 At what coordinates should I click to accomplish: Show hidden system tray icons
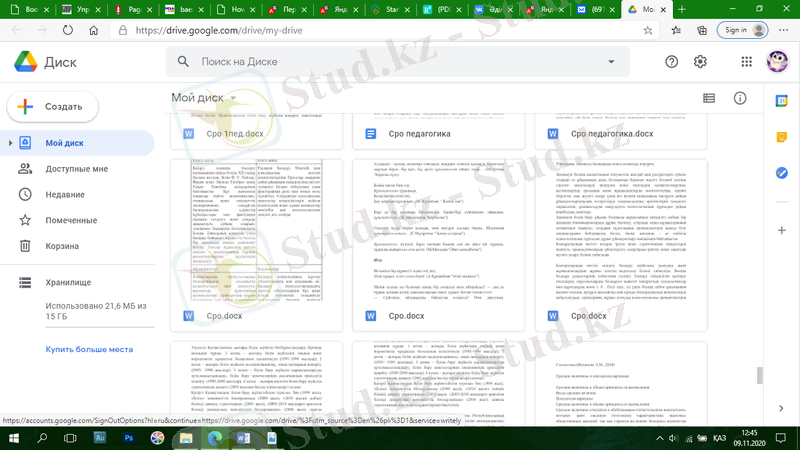tap(659, 438)
